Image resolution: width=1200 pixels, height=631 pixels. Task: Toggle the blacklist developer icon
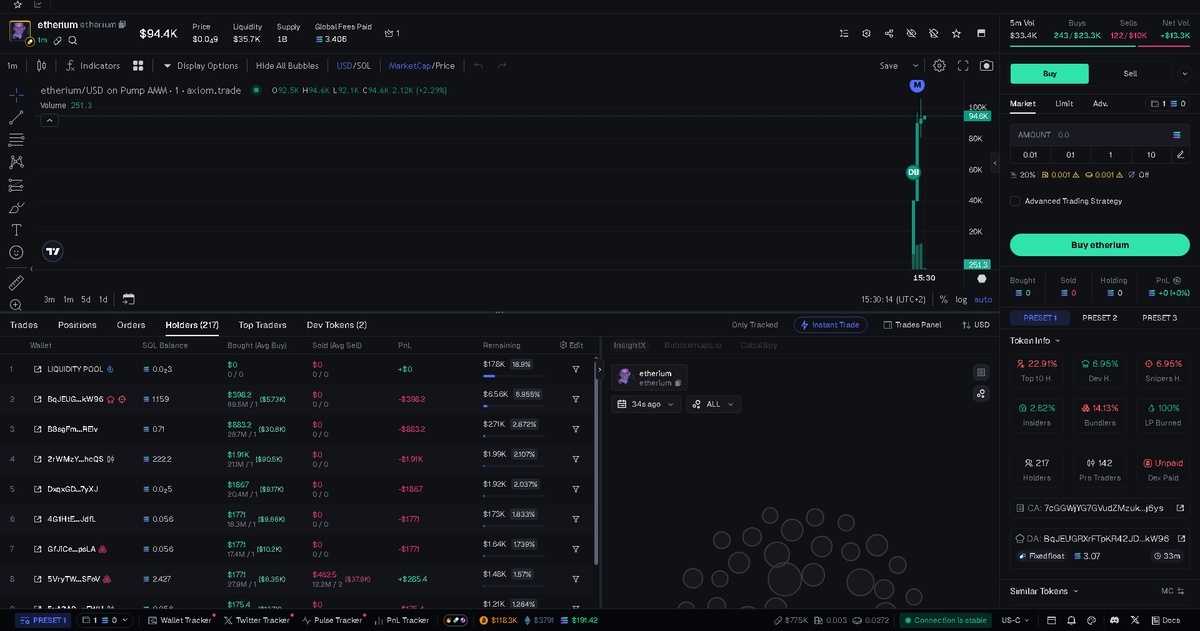point(934,33)
